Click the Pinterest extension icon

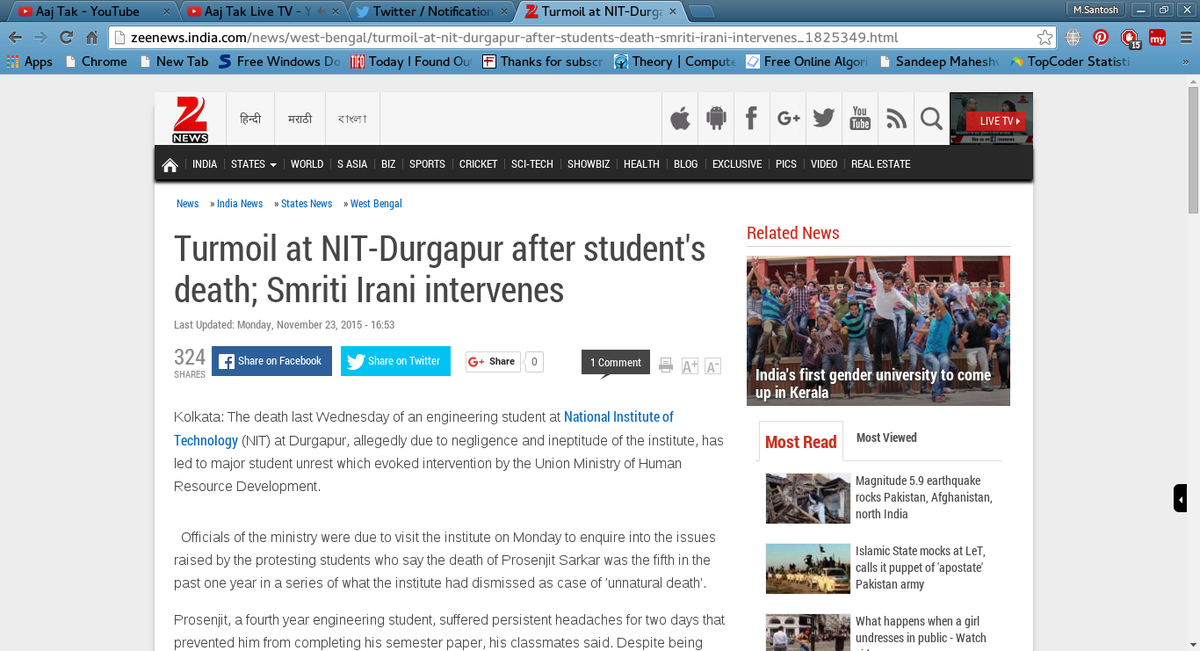click(x=1100, y=37)
